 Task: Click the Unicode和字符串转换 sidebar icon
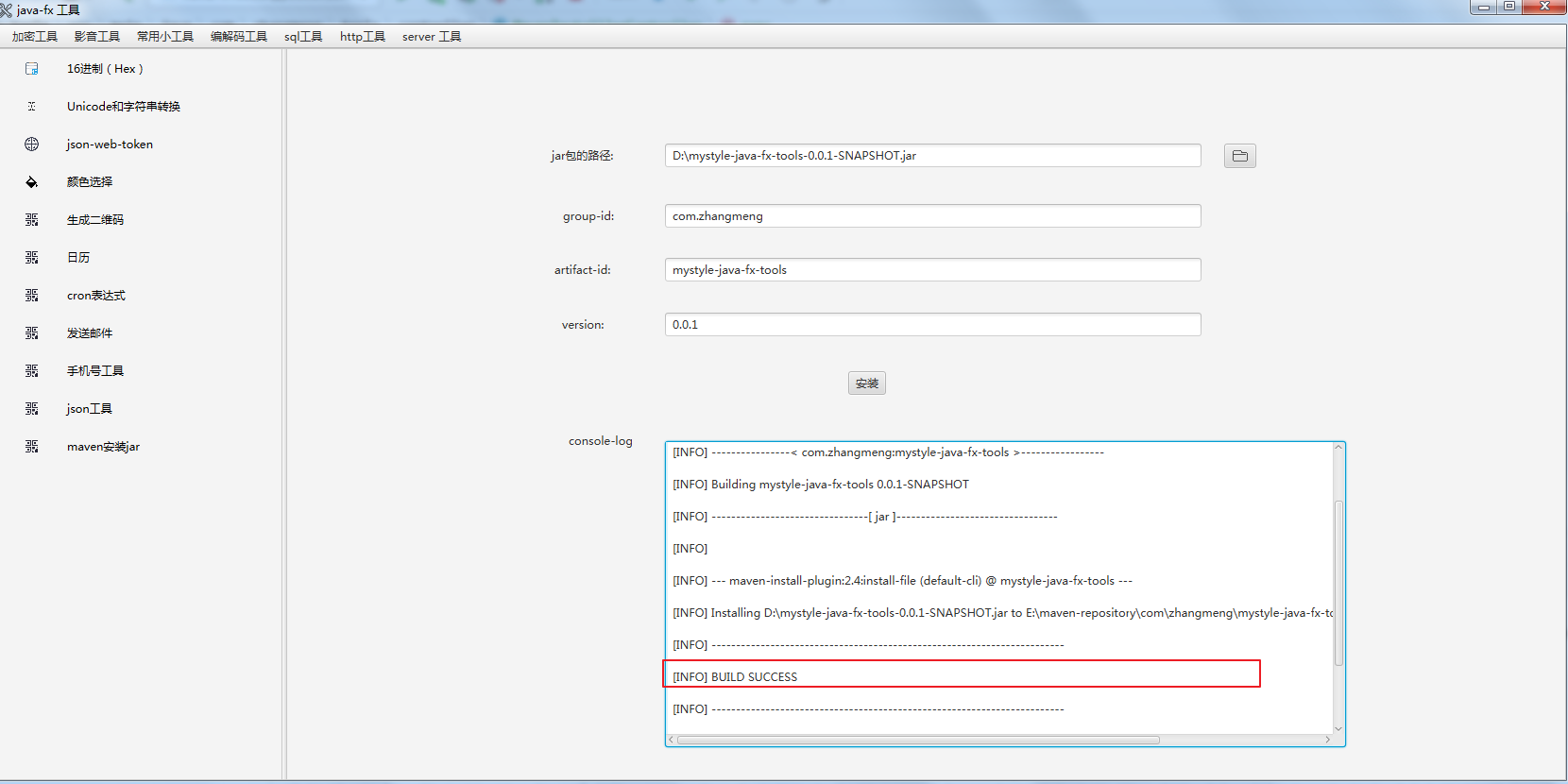click(x=32, y=107)
